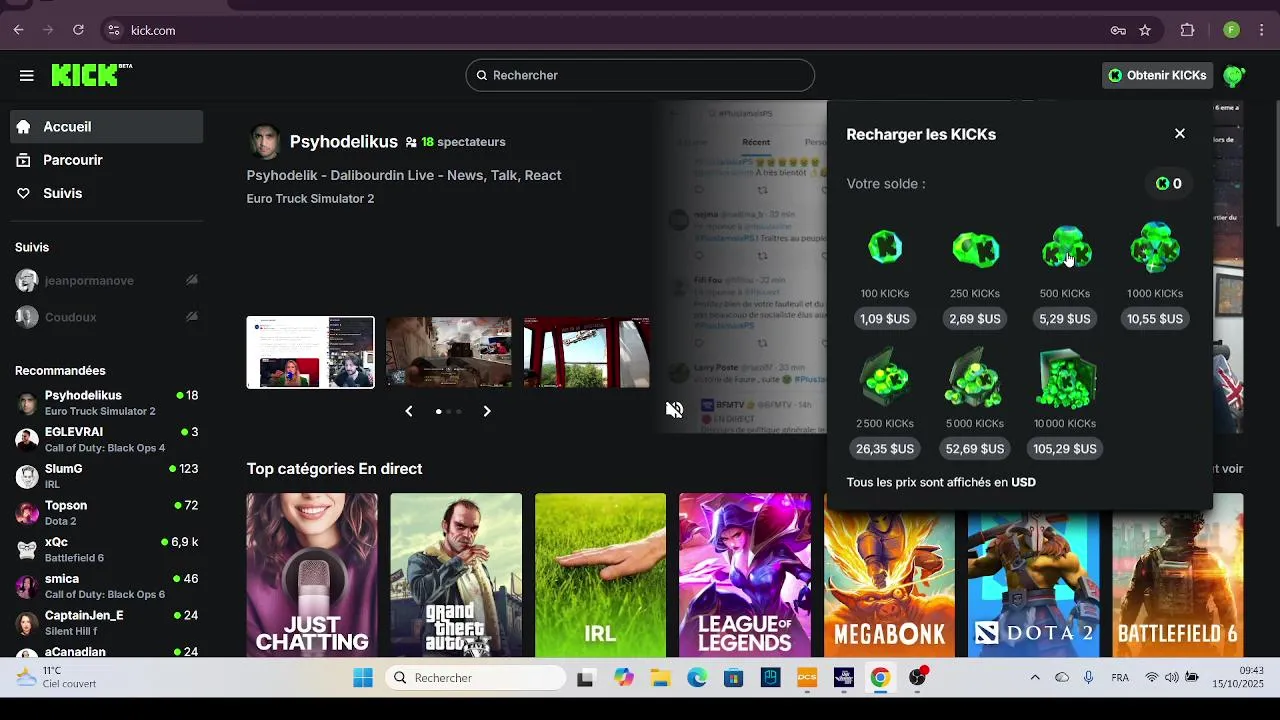The width and height of the screenshot is (1280, 720).
Task: Open Euro Truck Simulator 2 category link under stream title
Action: [310, 199]
